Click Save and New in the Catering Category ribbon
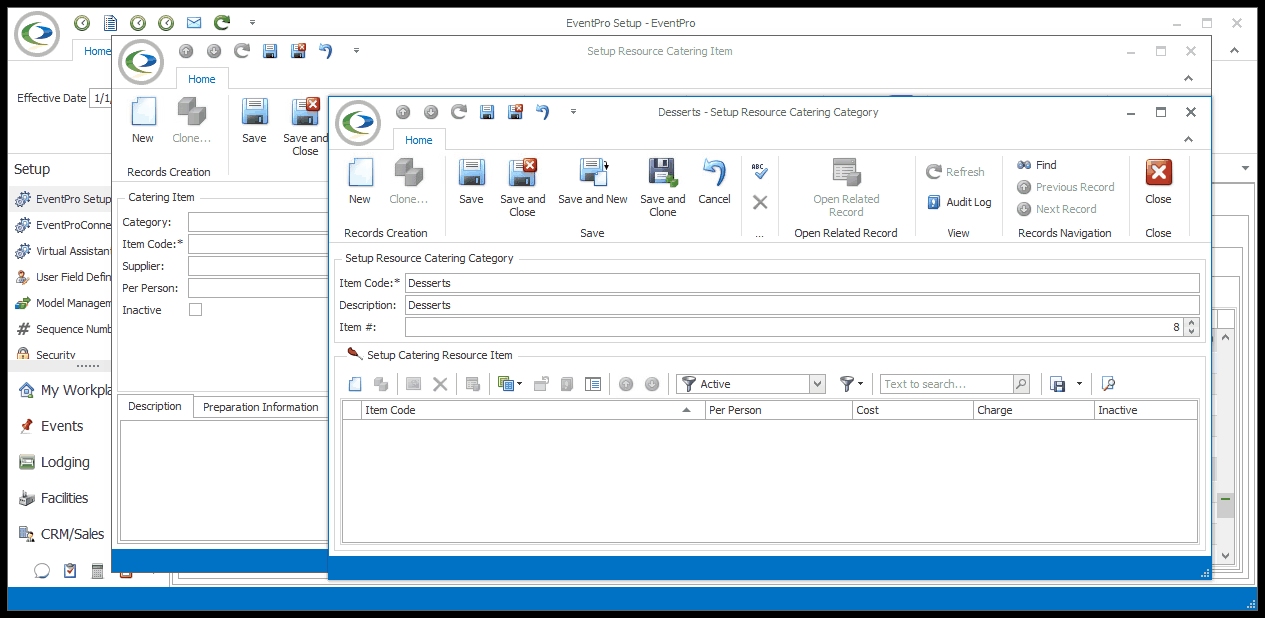 point(594,173)
